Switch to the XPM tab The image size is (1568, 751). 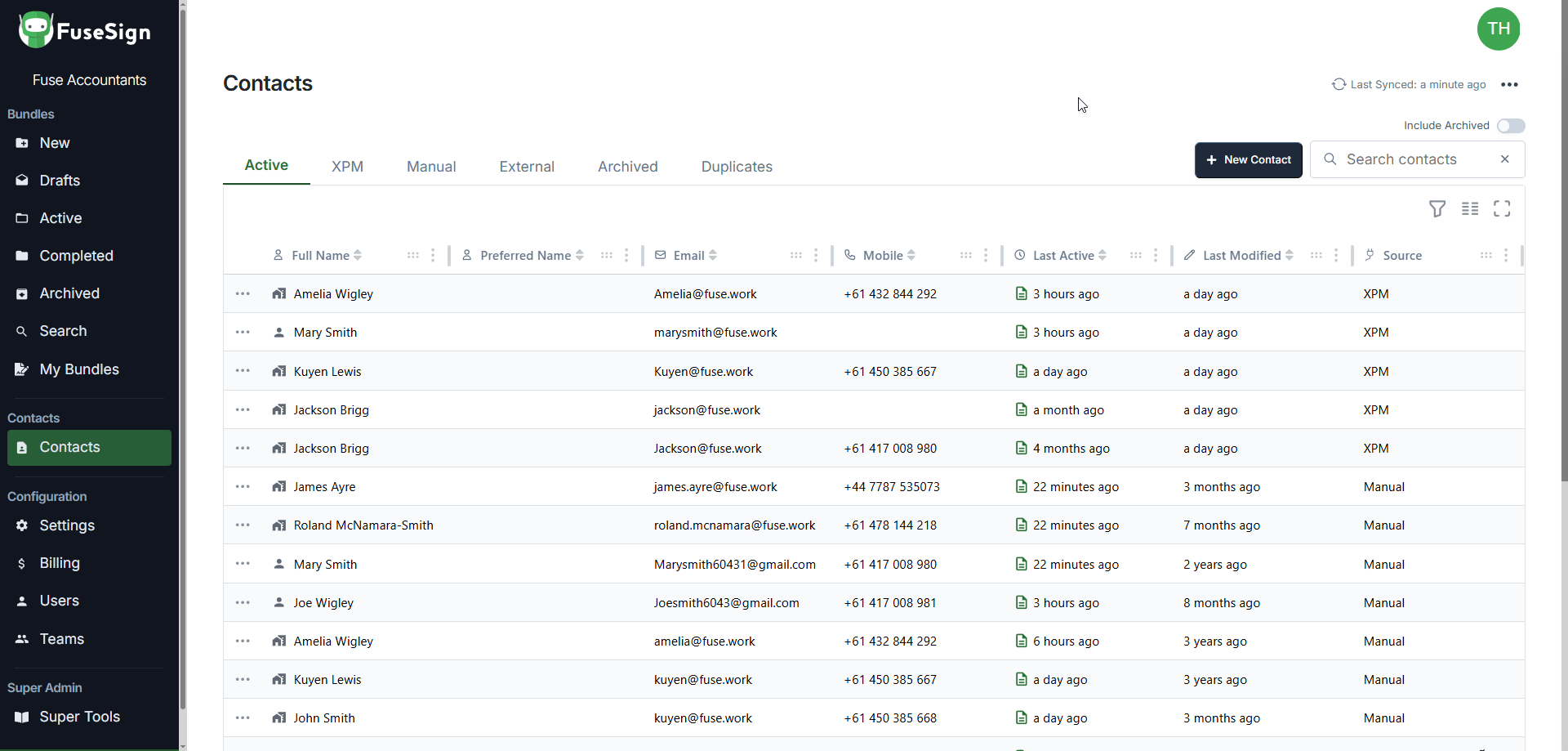pyautogui.click(x=347, y=167)
